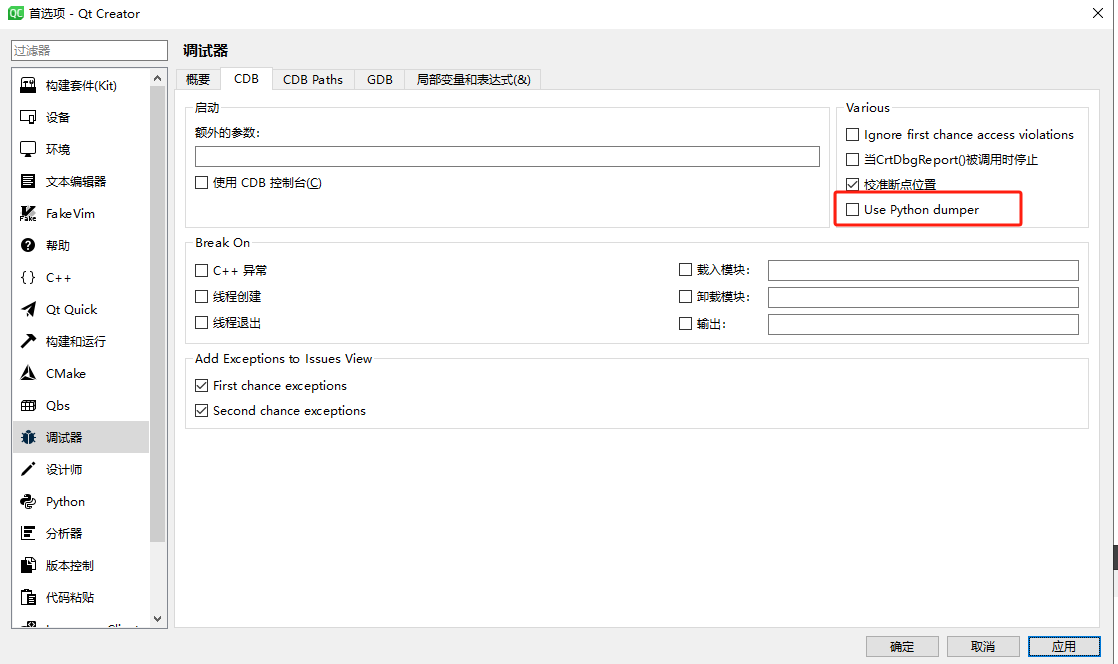The height and width of the screenshot is (664, 1118).
Task: Open the GDB tab
Action: point(379,79)
